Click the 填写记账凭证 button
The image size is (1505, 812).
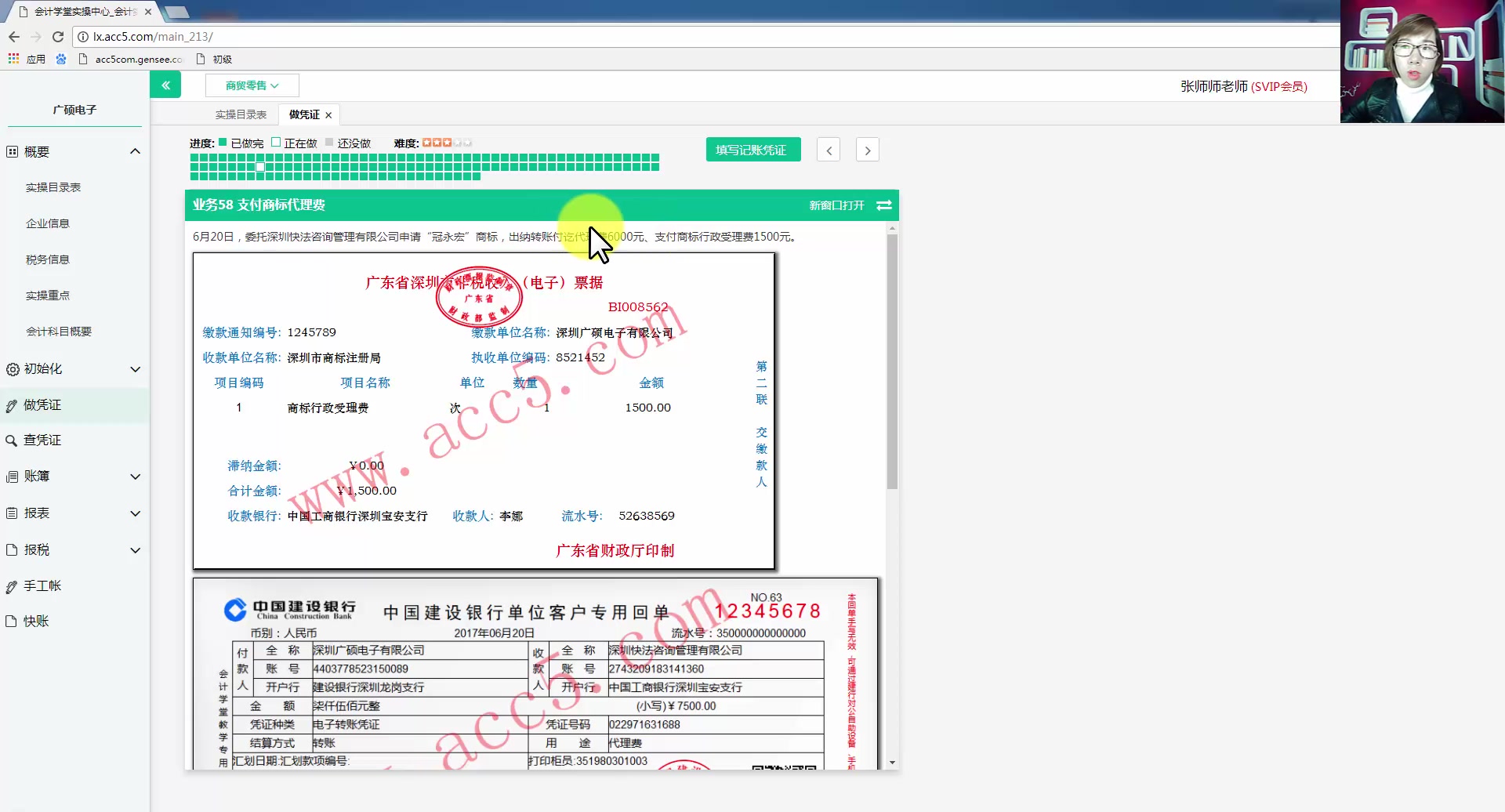[x=753, y=150]
